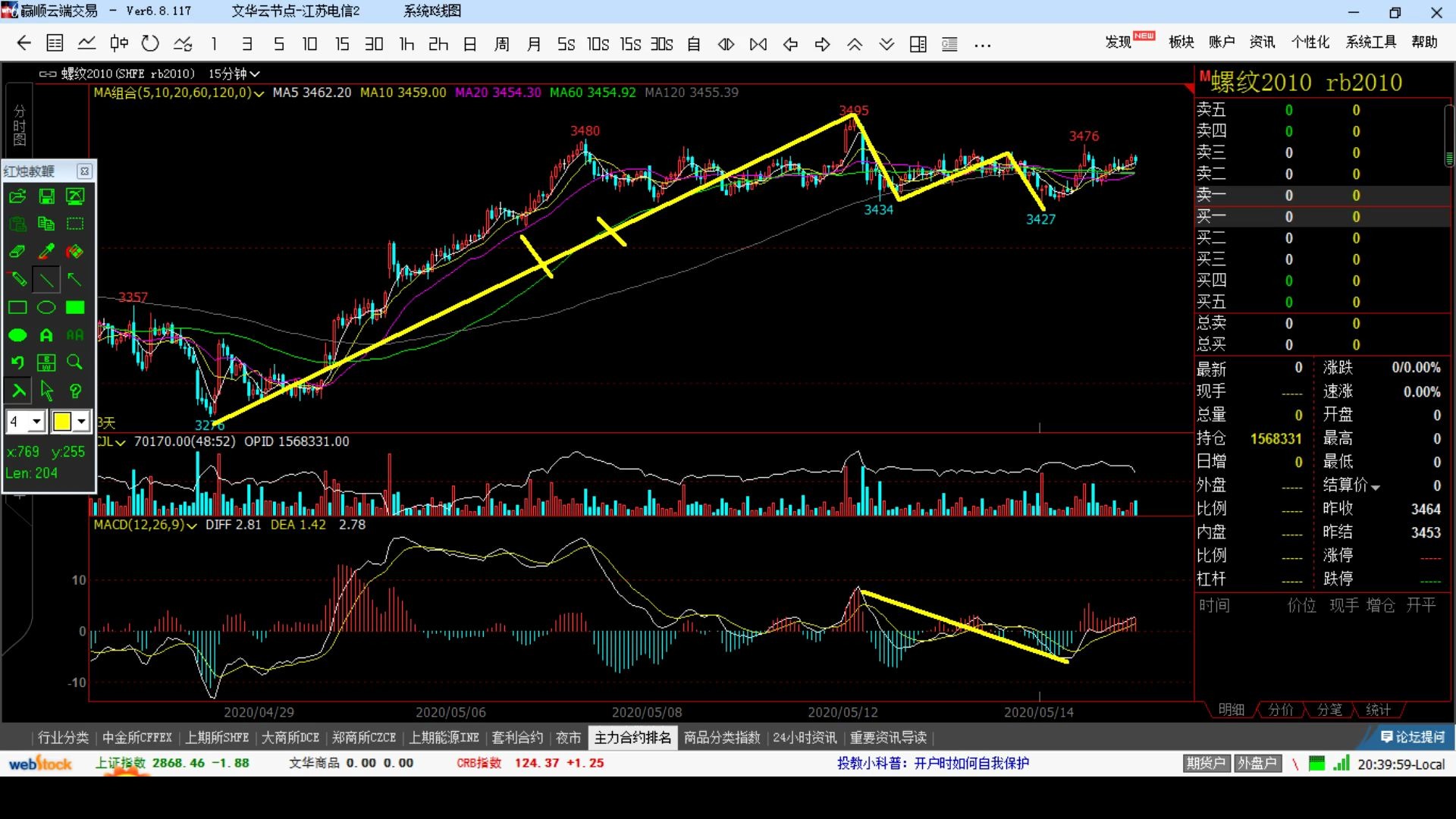Select the mouse pointer tool

(x=46, y=391)
